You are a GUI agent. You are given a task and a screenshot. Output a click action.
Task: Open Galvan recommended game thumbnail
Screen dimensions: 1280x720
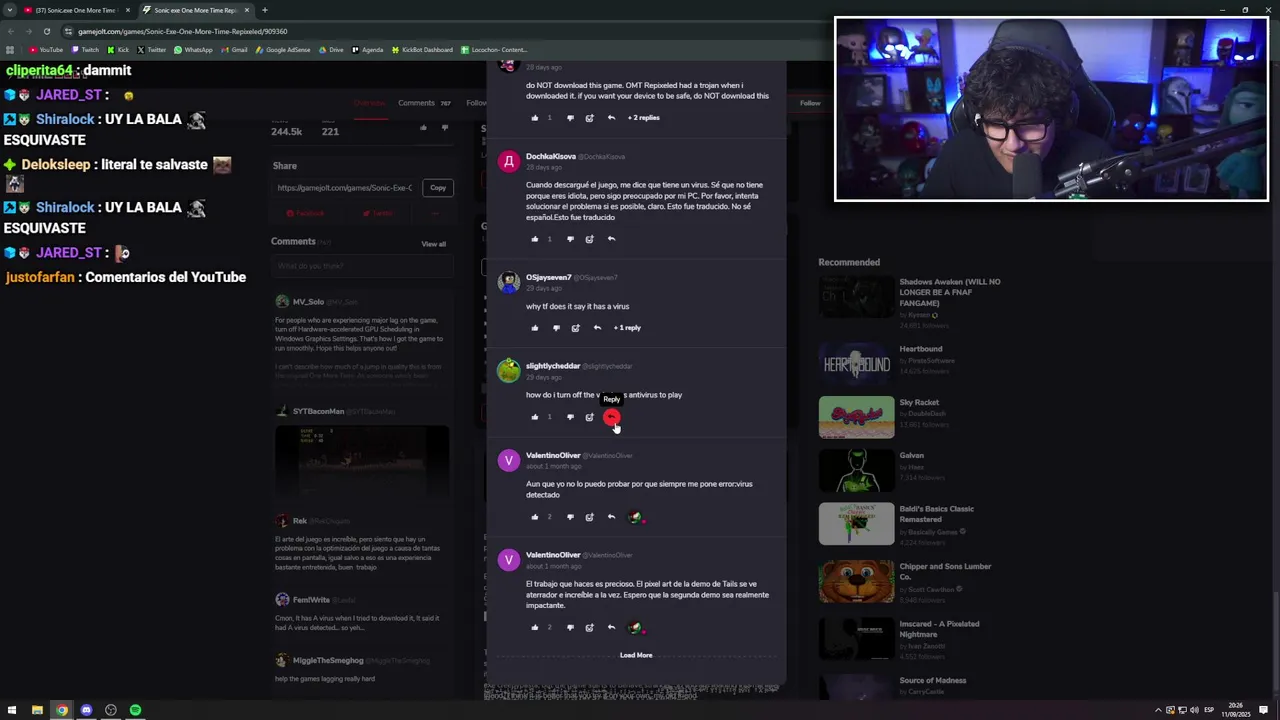[857, 471]
